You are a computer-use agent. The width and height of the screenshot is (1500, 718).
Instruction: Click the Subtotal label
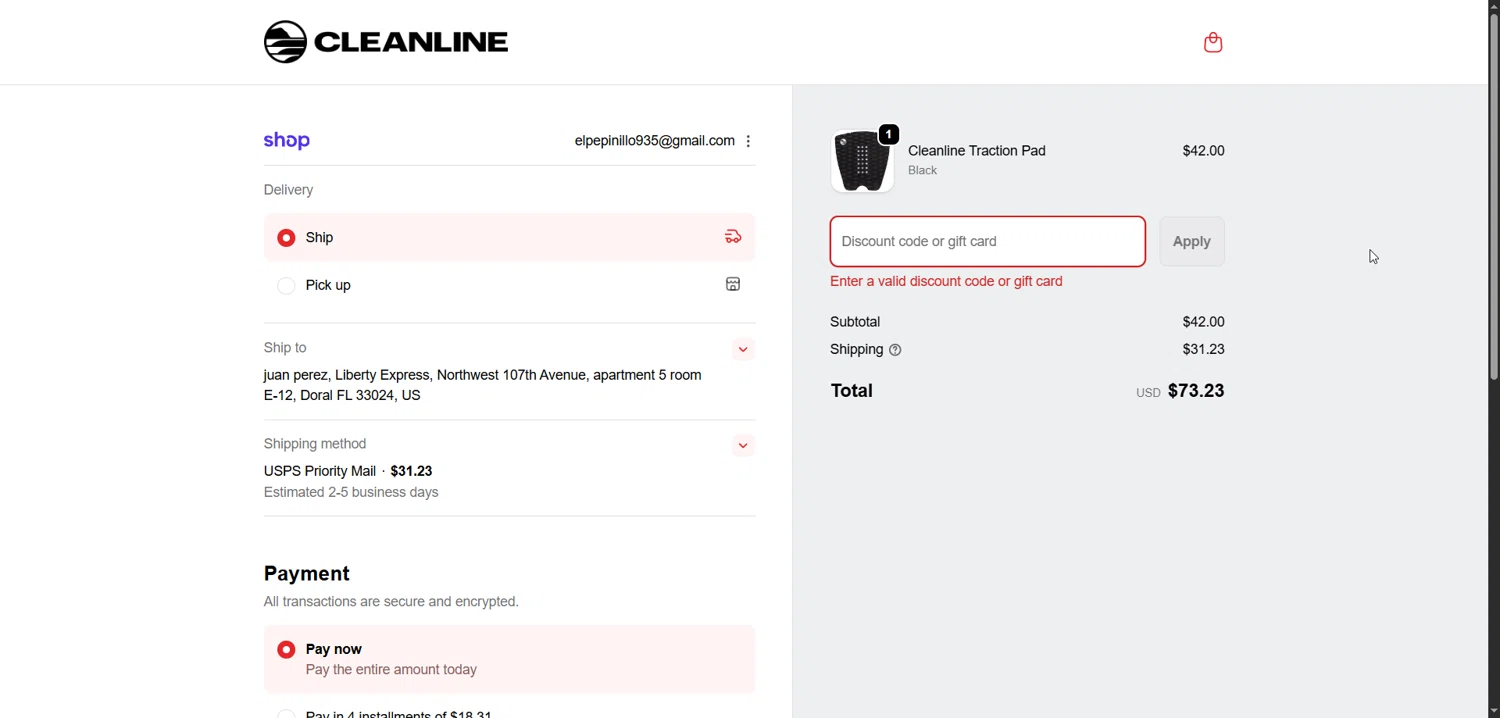click(855, 322)
